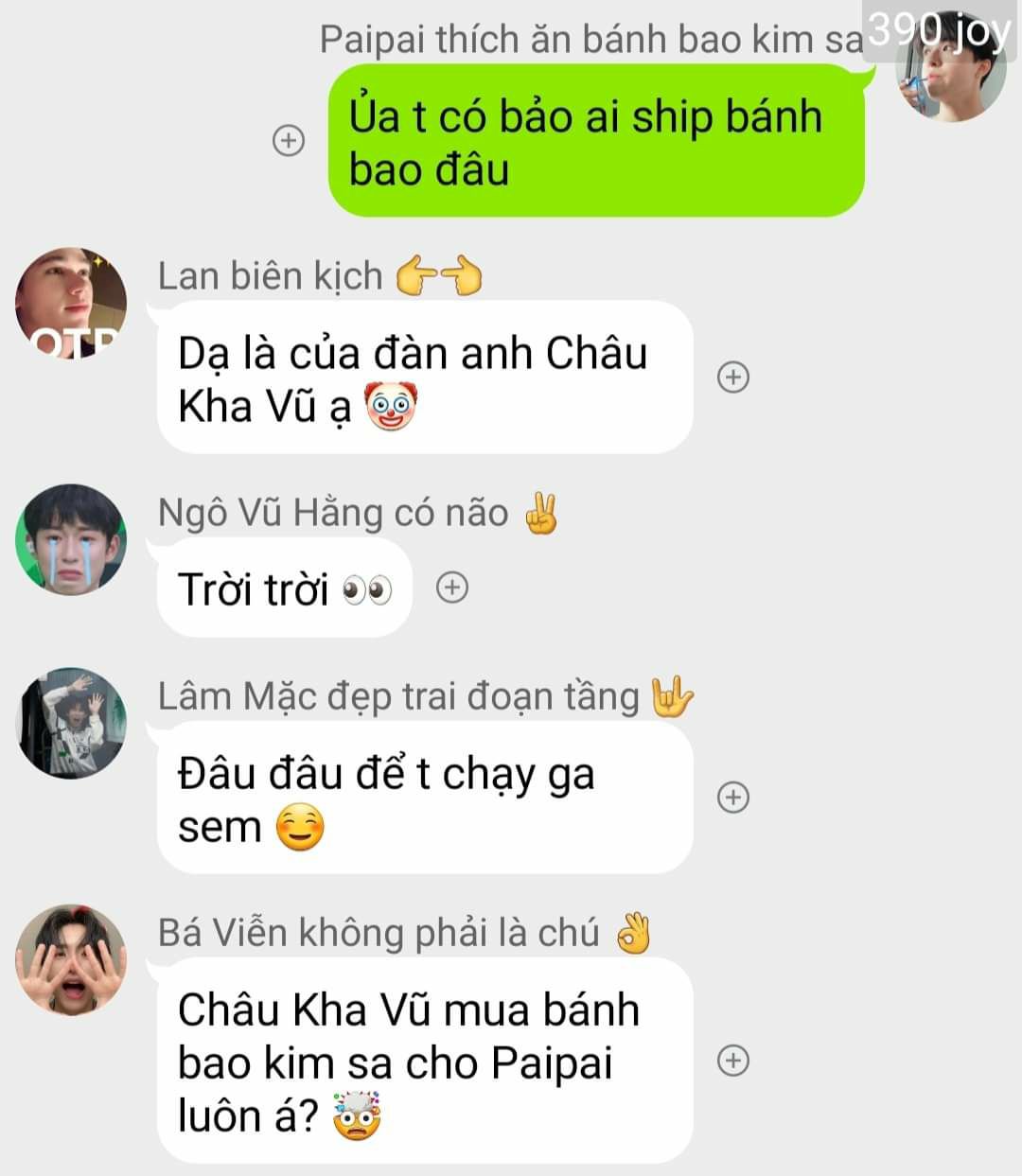This screenshot has width=1022, height=1176.
Task: Open Lan biên kịch's avatar with OTP text
Action: coord(71,304)
